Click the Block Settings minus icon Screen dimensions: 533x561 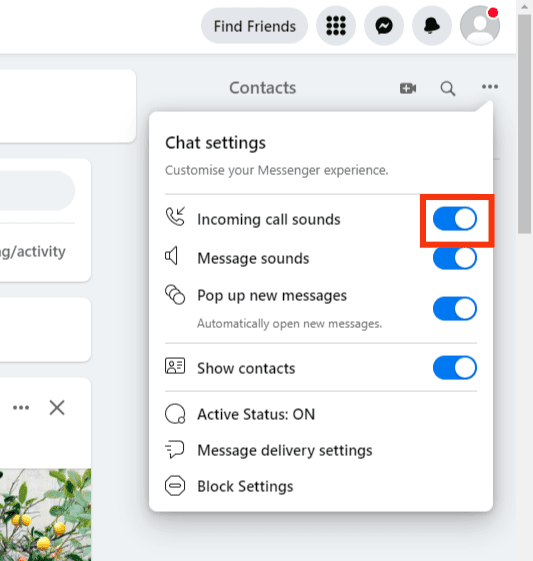point(175,486)
